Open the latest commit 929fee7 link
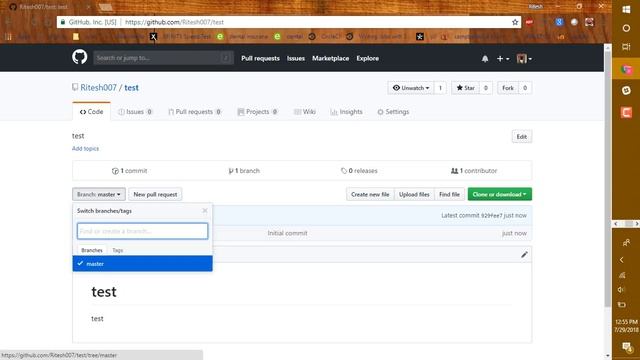This screenshot has width=640, height=360. coord(491,216)
